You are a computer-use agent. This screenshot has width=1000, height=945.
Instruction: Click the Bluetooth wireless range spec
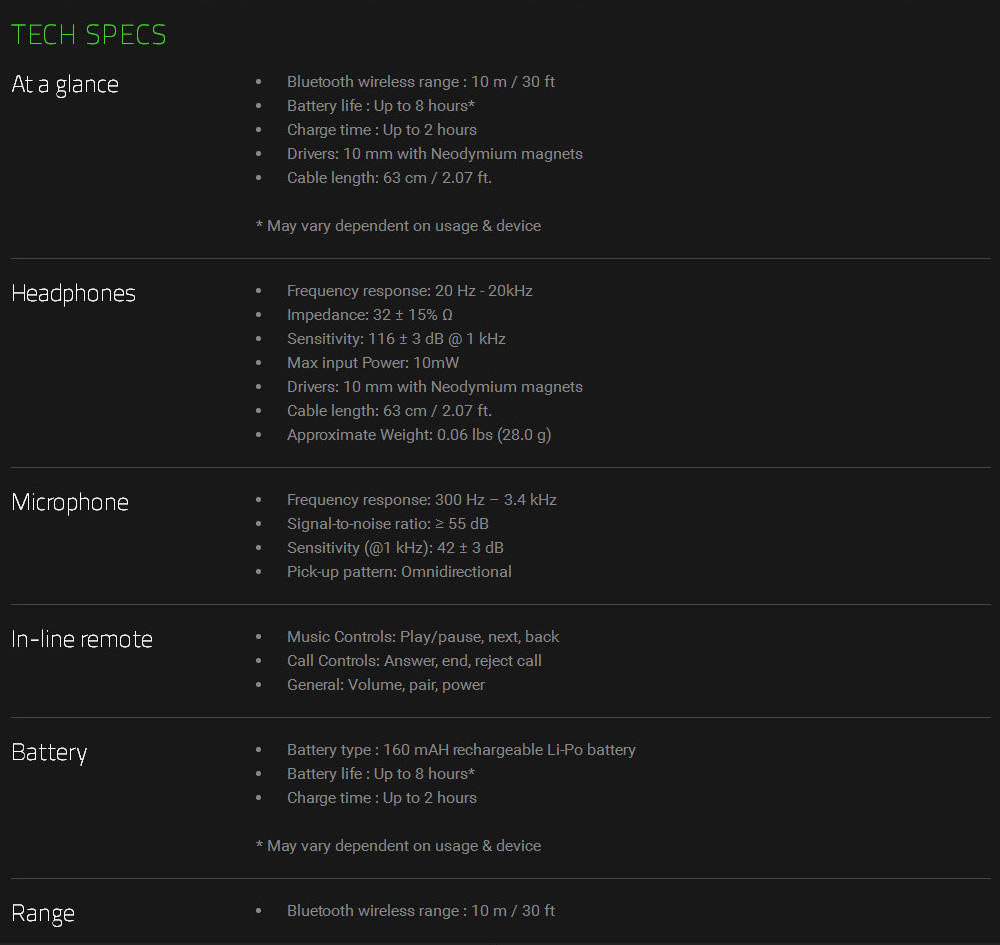pos(420,81)
